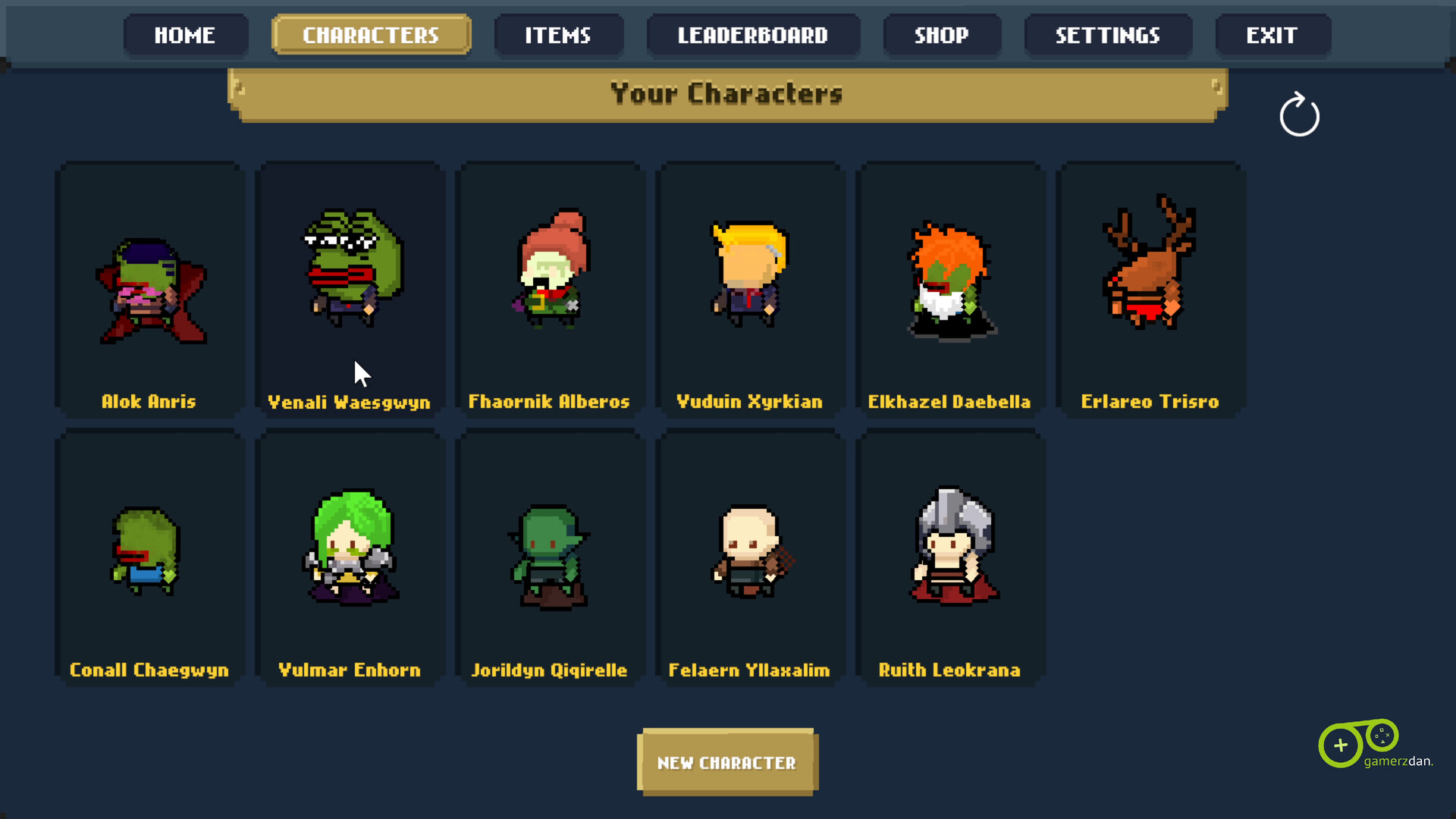Choose the Venali Waesgwyn frog character

click(350, 290)
